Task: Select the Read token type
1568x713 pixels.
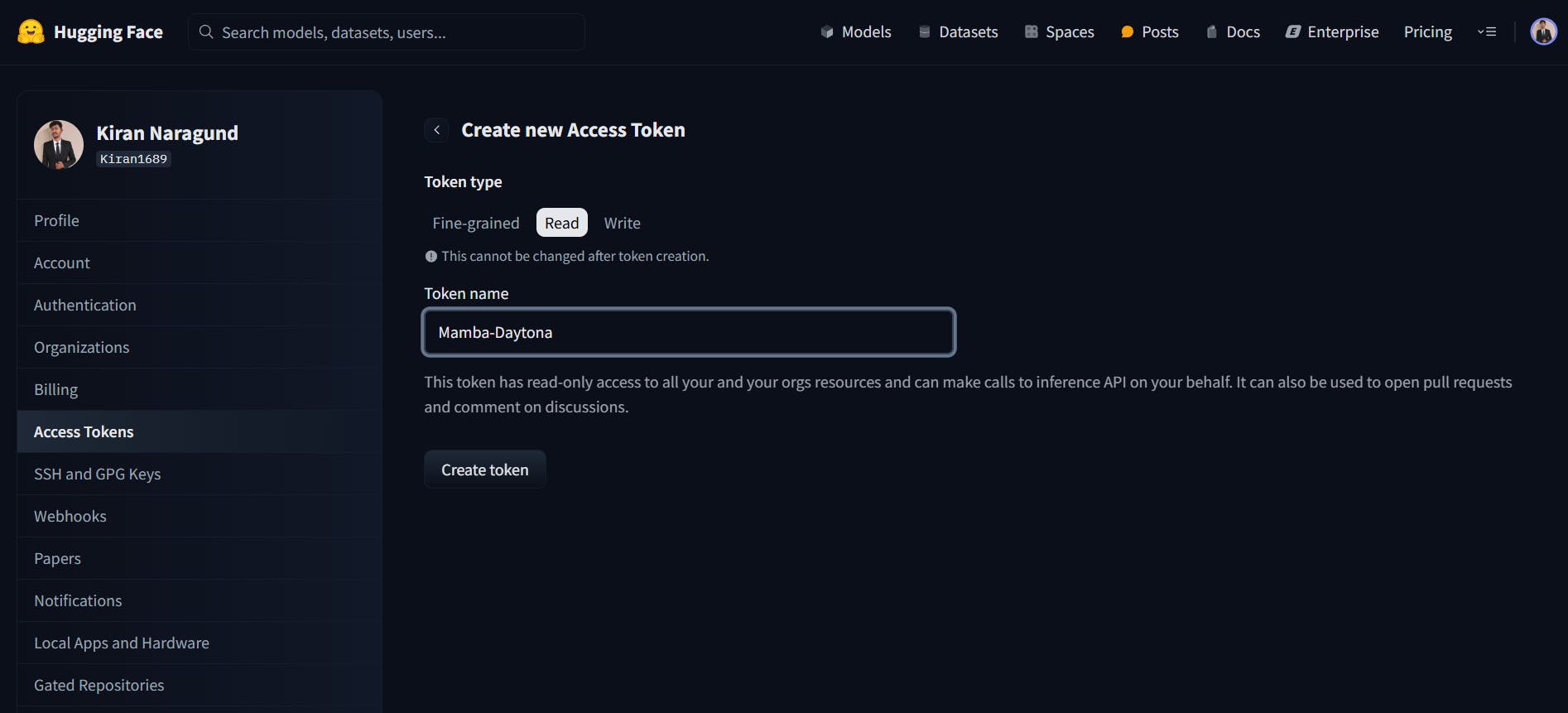Action: point(562,223)
